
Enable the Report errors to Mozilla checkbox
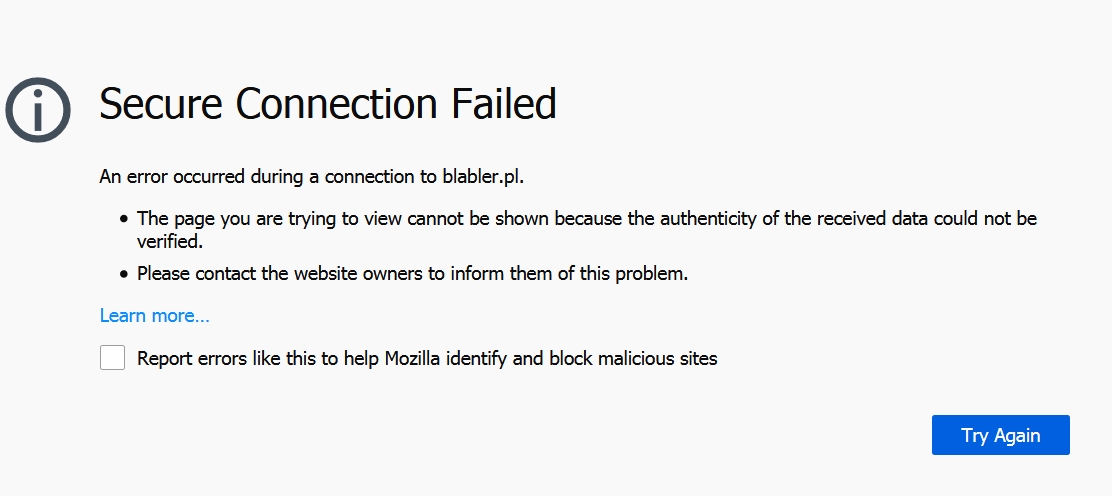(112, 358)
